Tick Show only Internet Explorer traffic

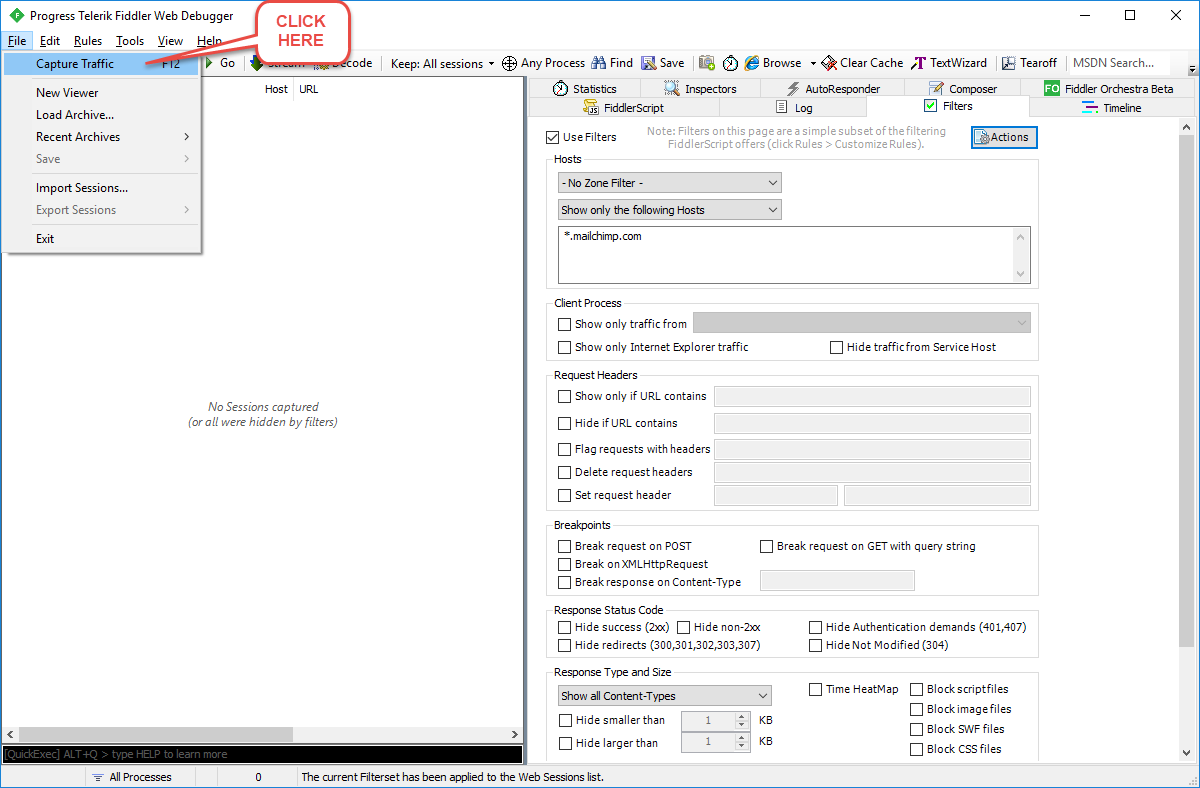click(565, 347)
